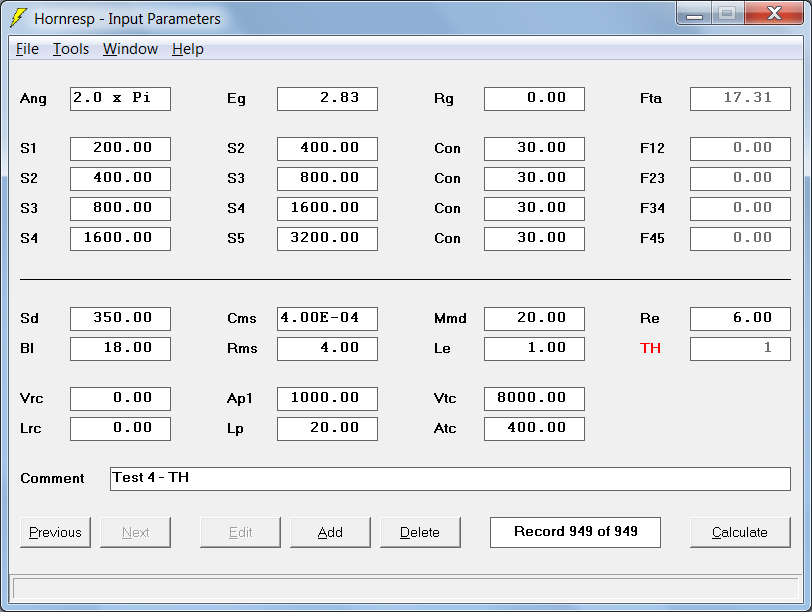Click the greyed-out Next button

(135, 532)
